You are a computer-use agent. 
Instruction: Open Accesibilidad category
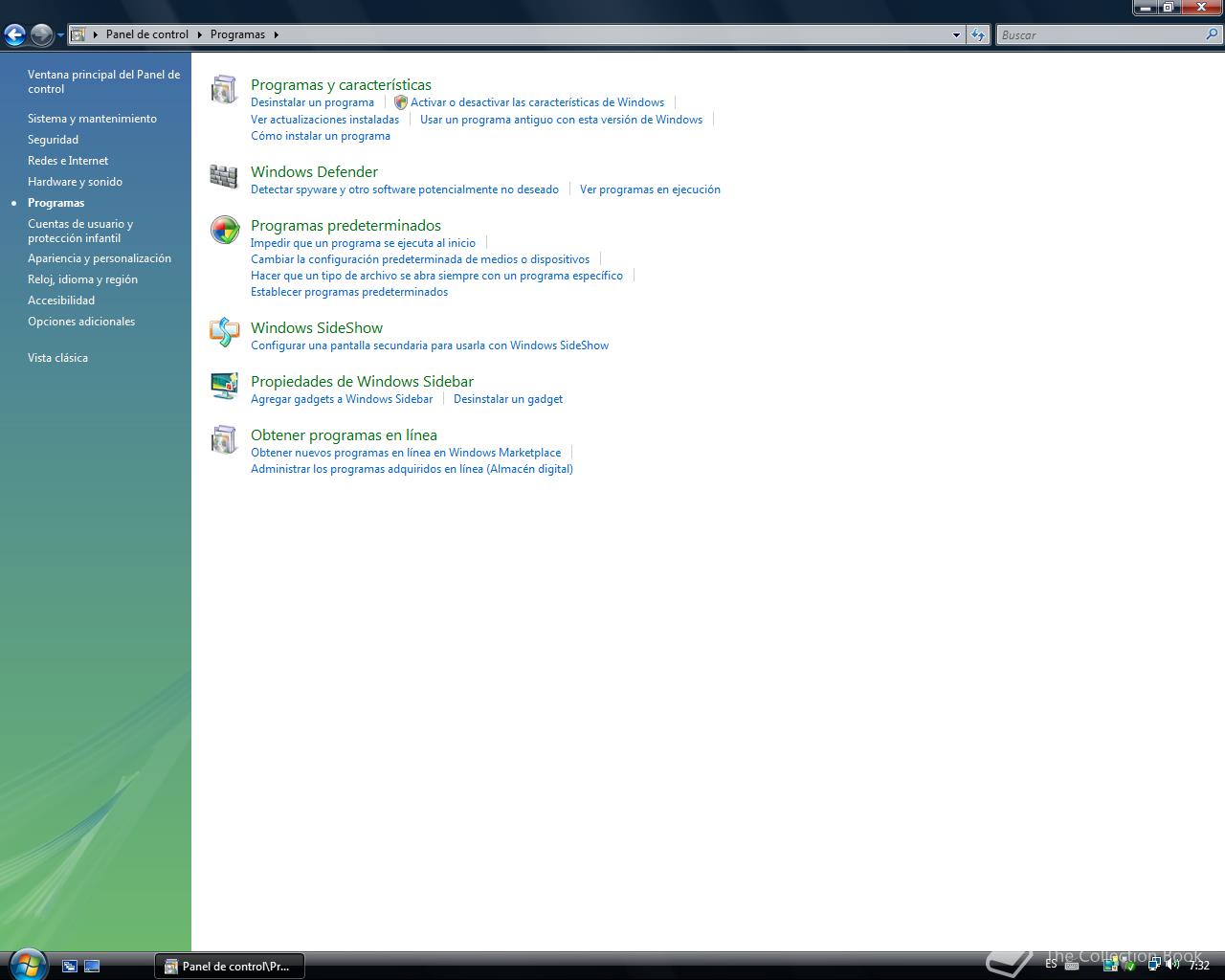61,301
